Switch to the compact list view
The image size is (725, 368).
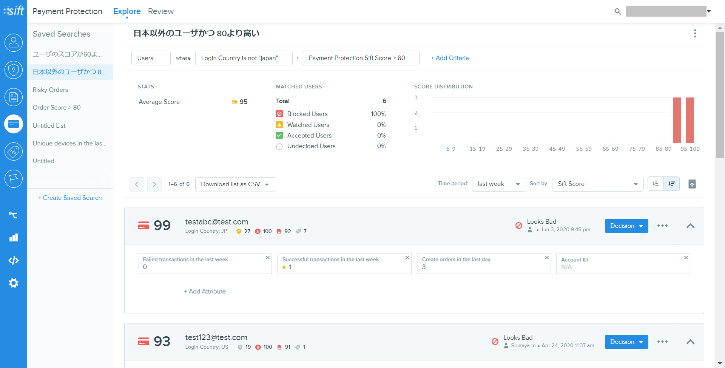[x=655, y=184]
